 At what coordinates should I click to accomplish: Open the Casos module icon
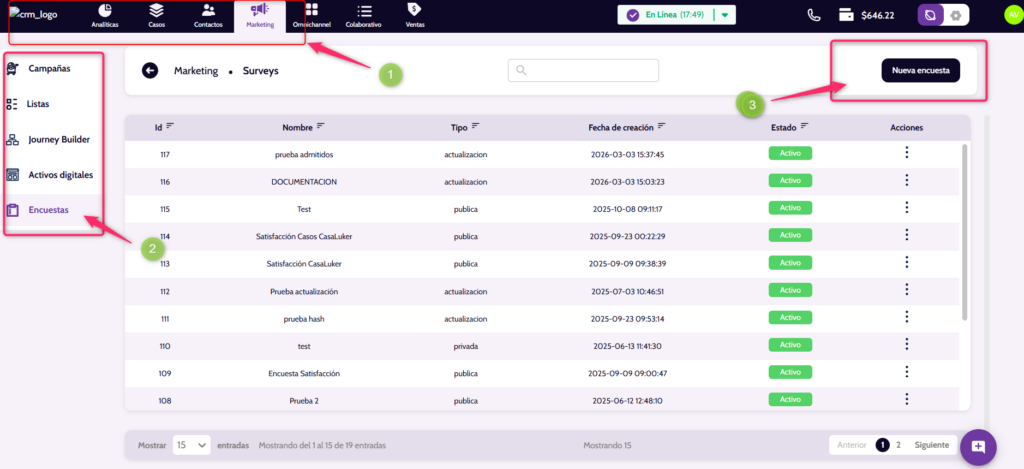156,10
